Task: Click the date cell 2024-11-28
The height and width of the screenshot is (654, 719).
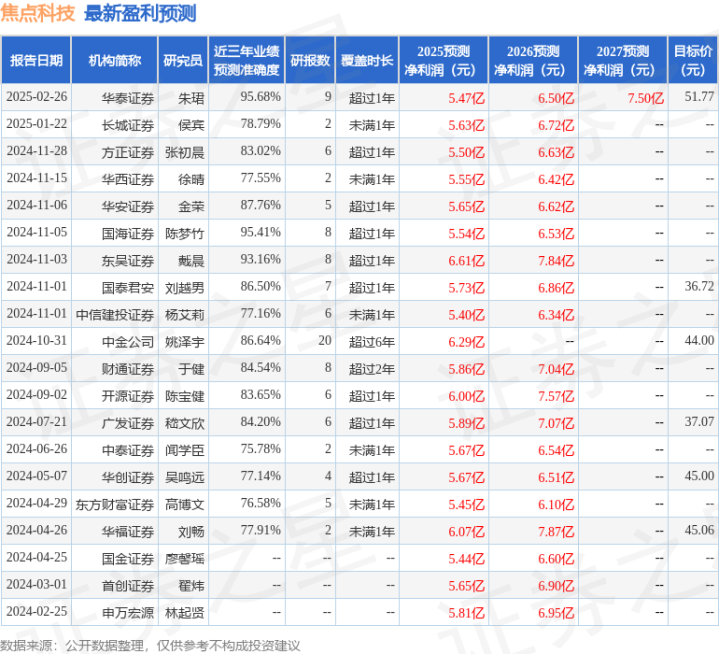Action: tap(37, 151)
